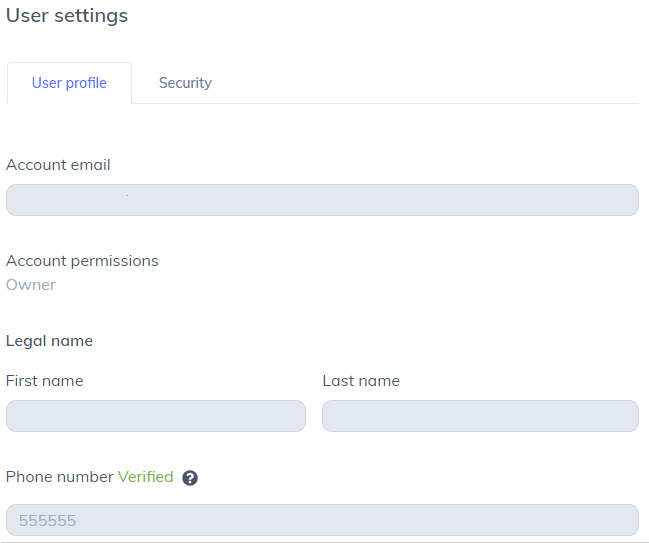Select the User profile tab

tap(69, 83)
